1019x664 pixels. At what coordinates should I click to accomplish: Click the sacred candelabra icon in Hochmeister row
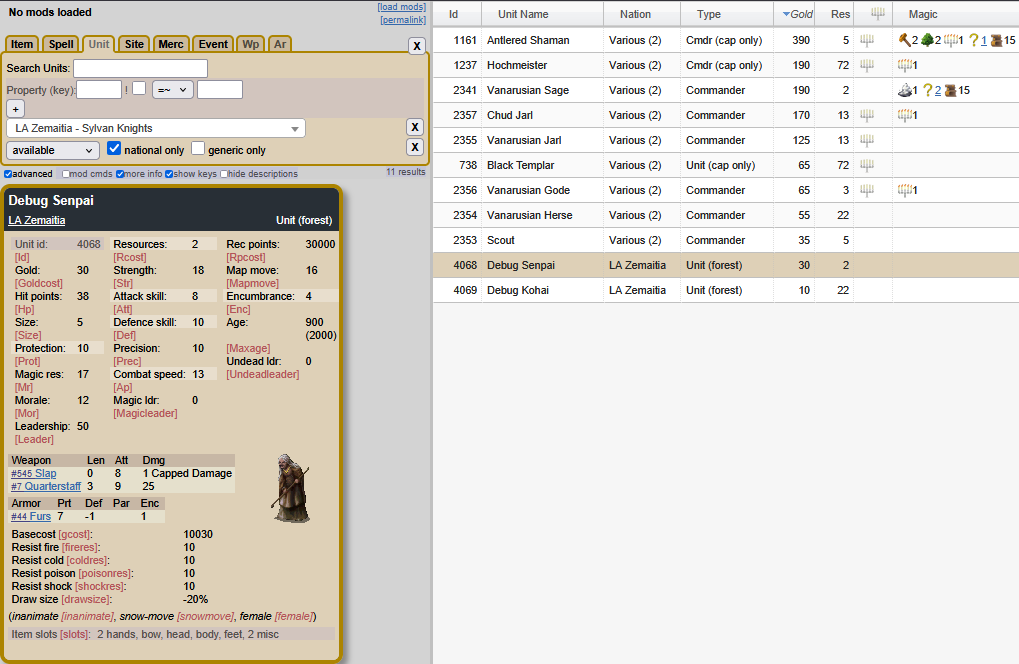(867, 65)
